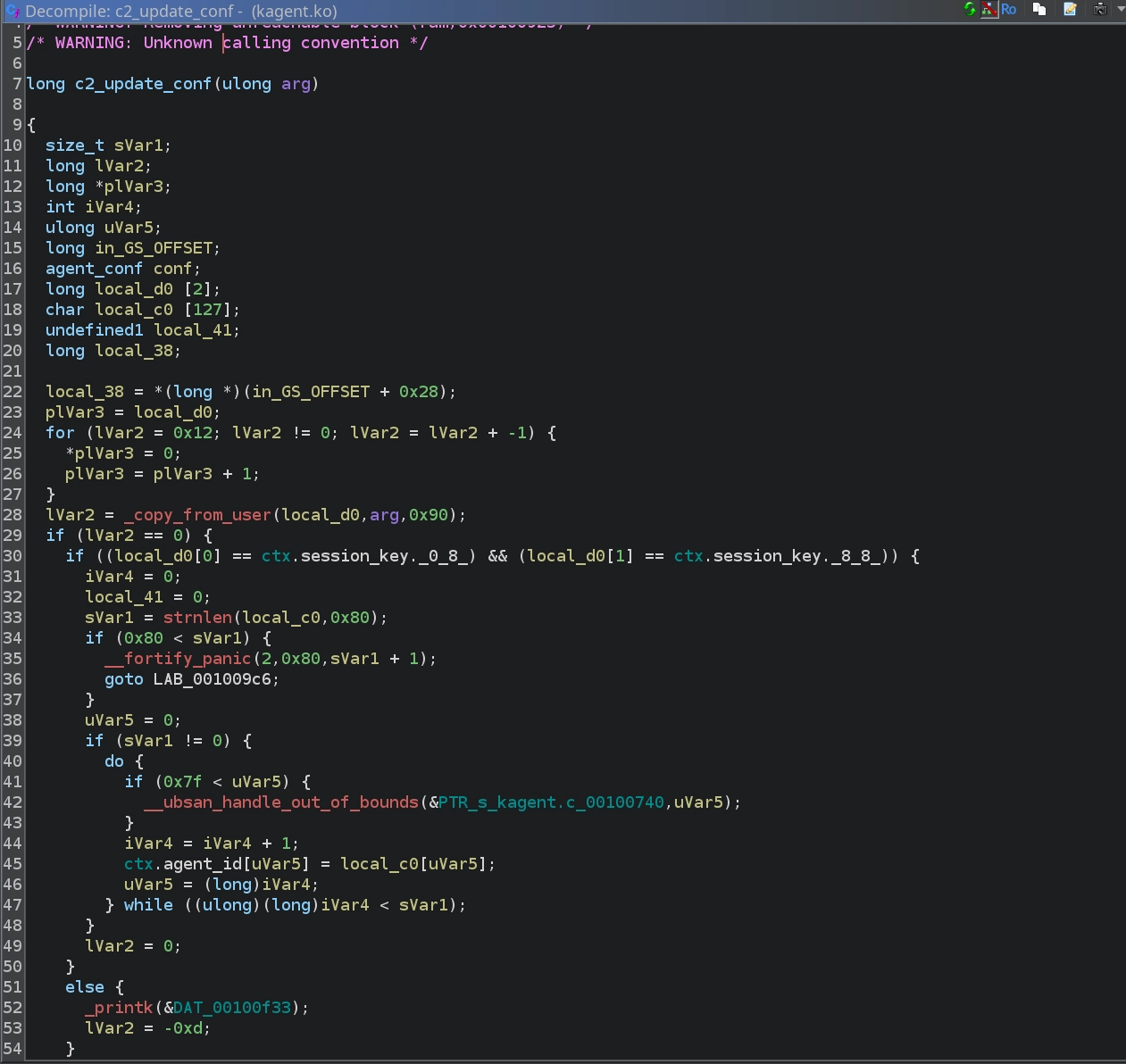This screenshot has width=1126, height=1064.
Task: Click the export notepad pencil icon
Action: click(1070, 10)
